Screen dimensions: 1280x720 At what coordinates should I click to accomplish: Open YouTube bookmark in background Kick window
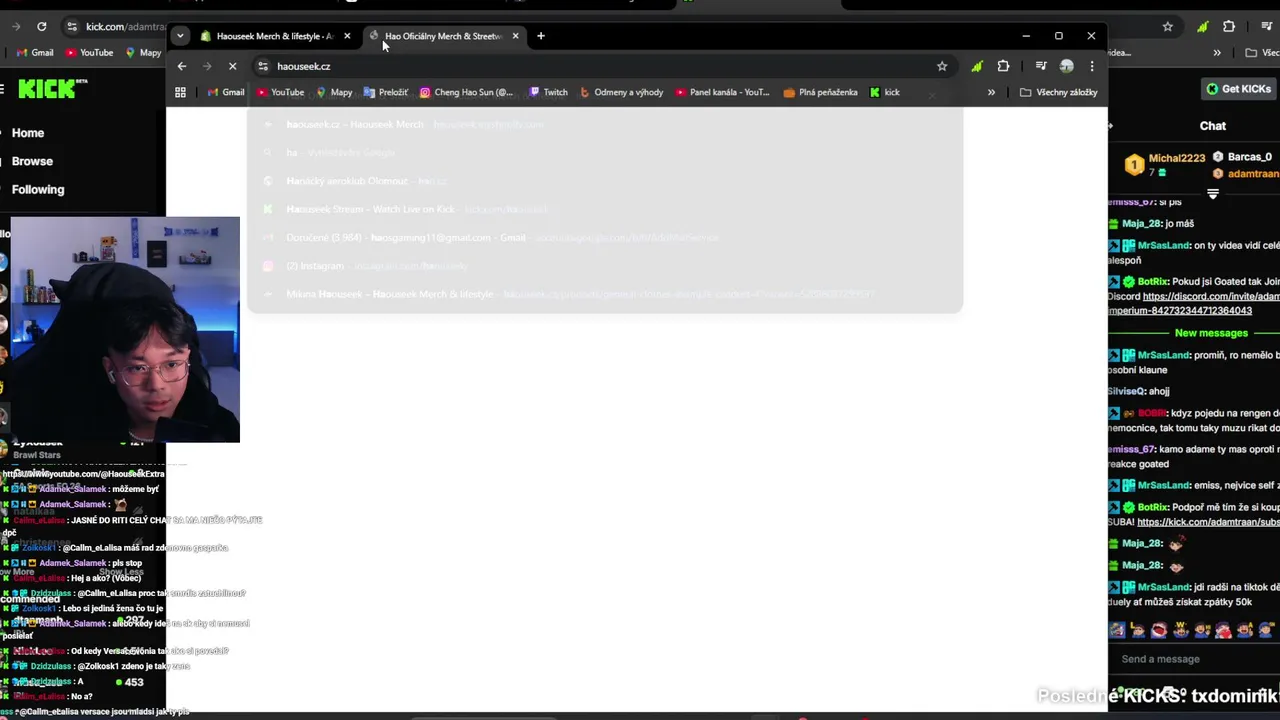tap(89, 52)
